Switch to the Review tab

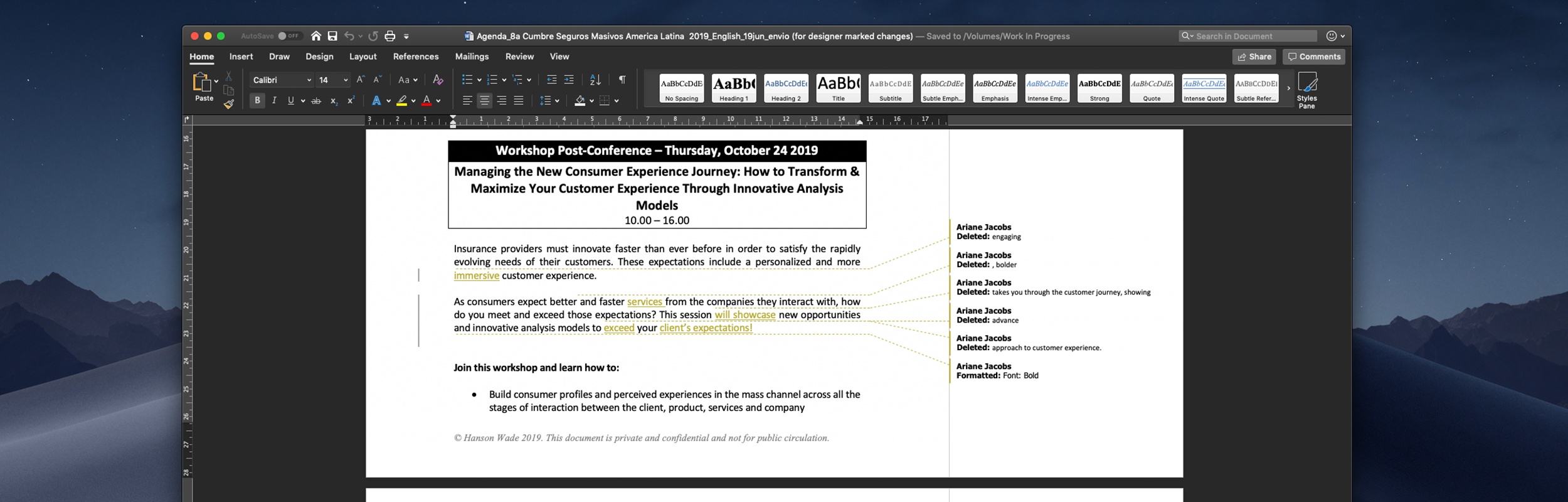point(520,56)
